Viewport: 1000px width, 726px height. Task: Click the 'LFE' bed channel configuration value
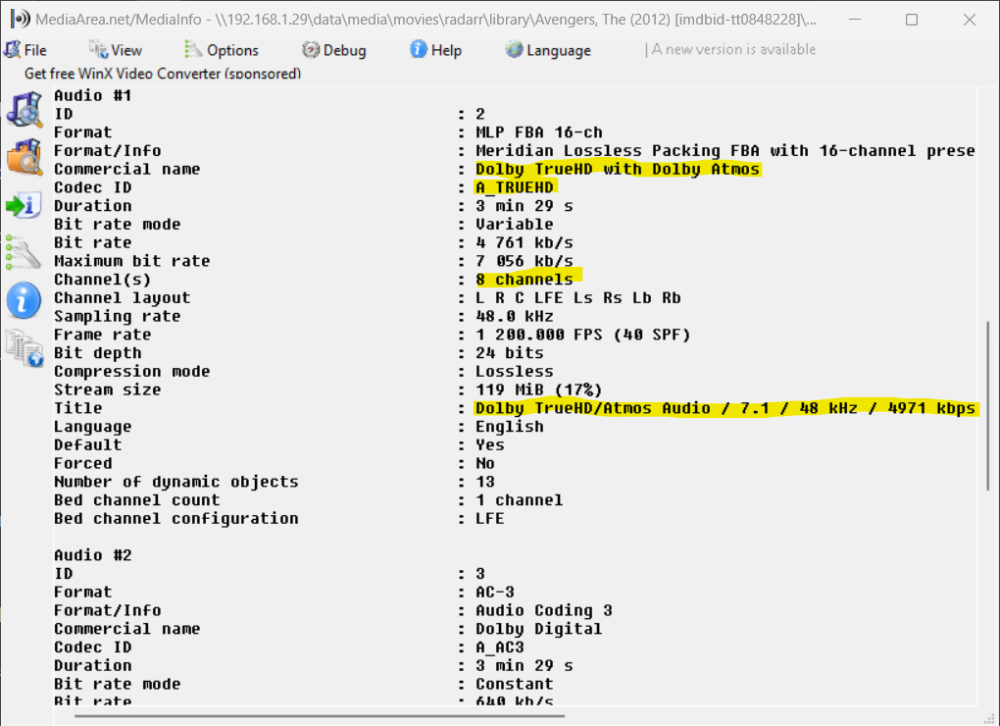[490, 519]
